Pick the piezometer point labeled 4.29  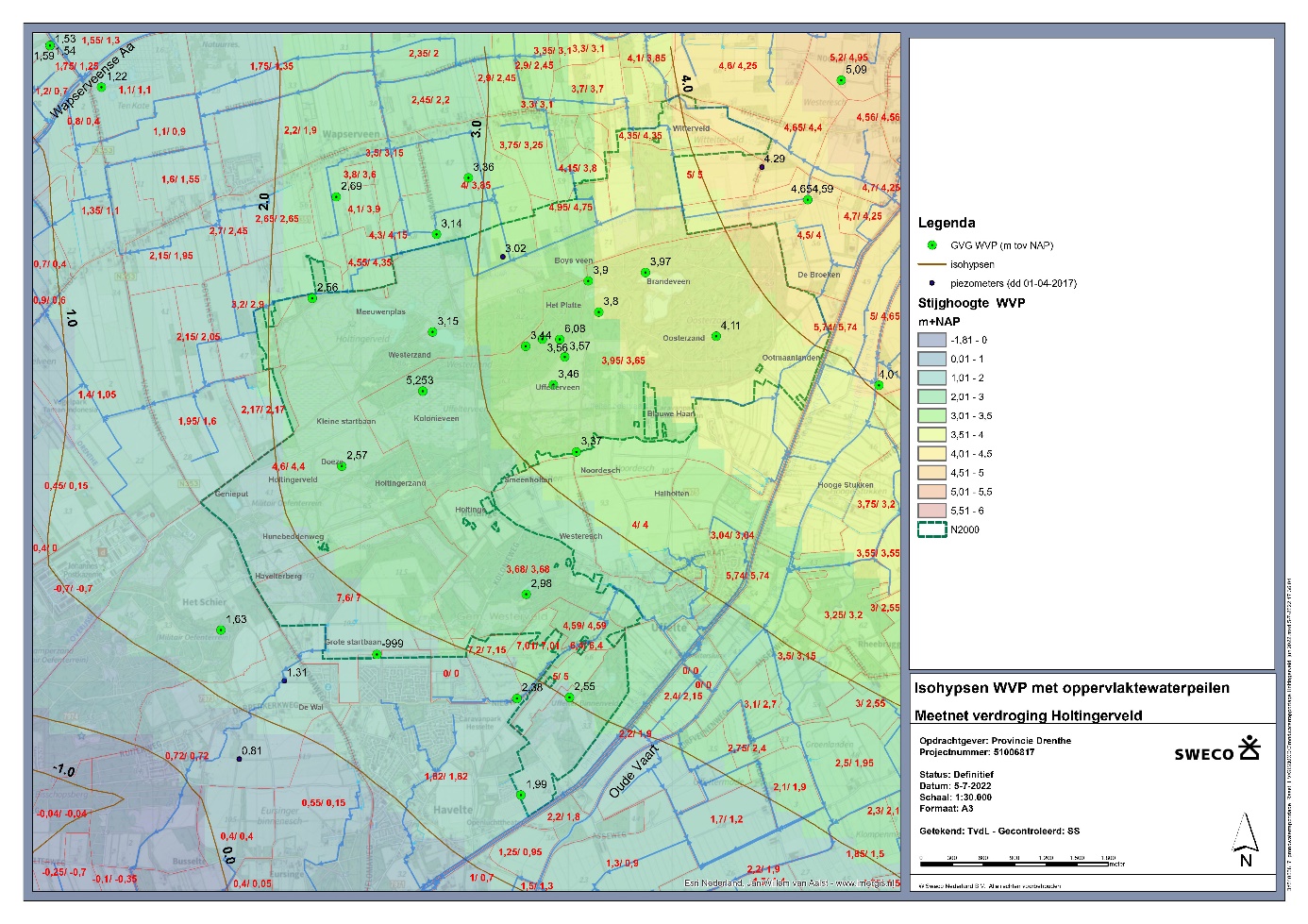pyautogui.click(x=762, y=167)
